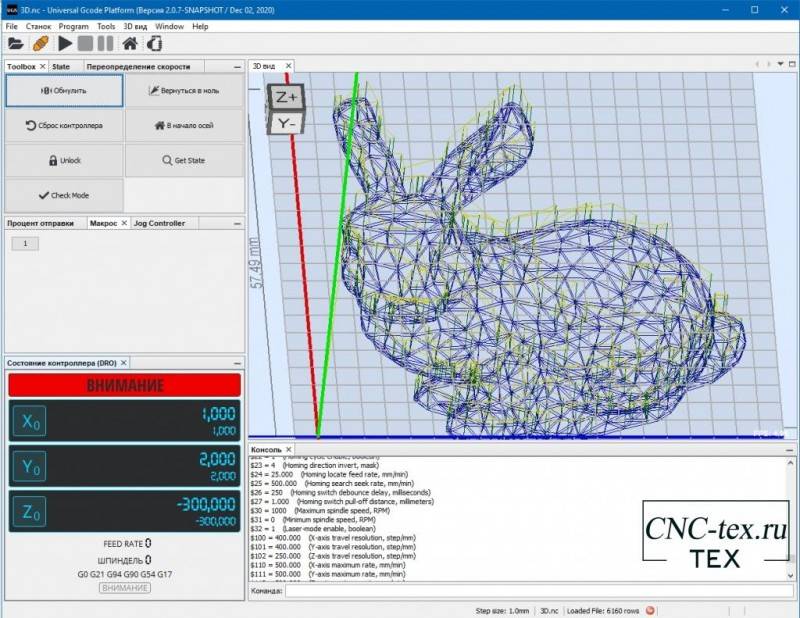Close the Toolbox tab

(x=42, y=66)
